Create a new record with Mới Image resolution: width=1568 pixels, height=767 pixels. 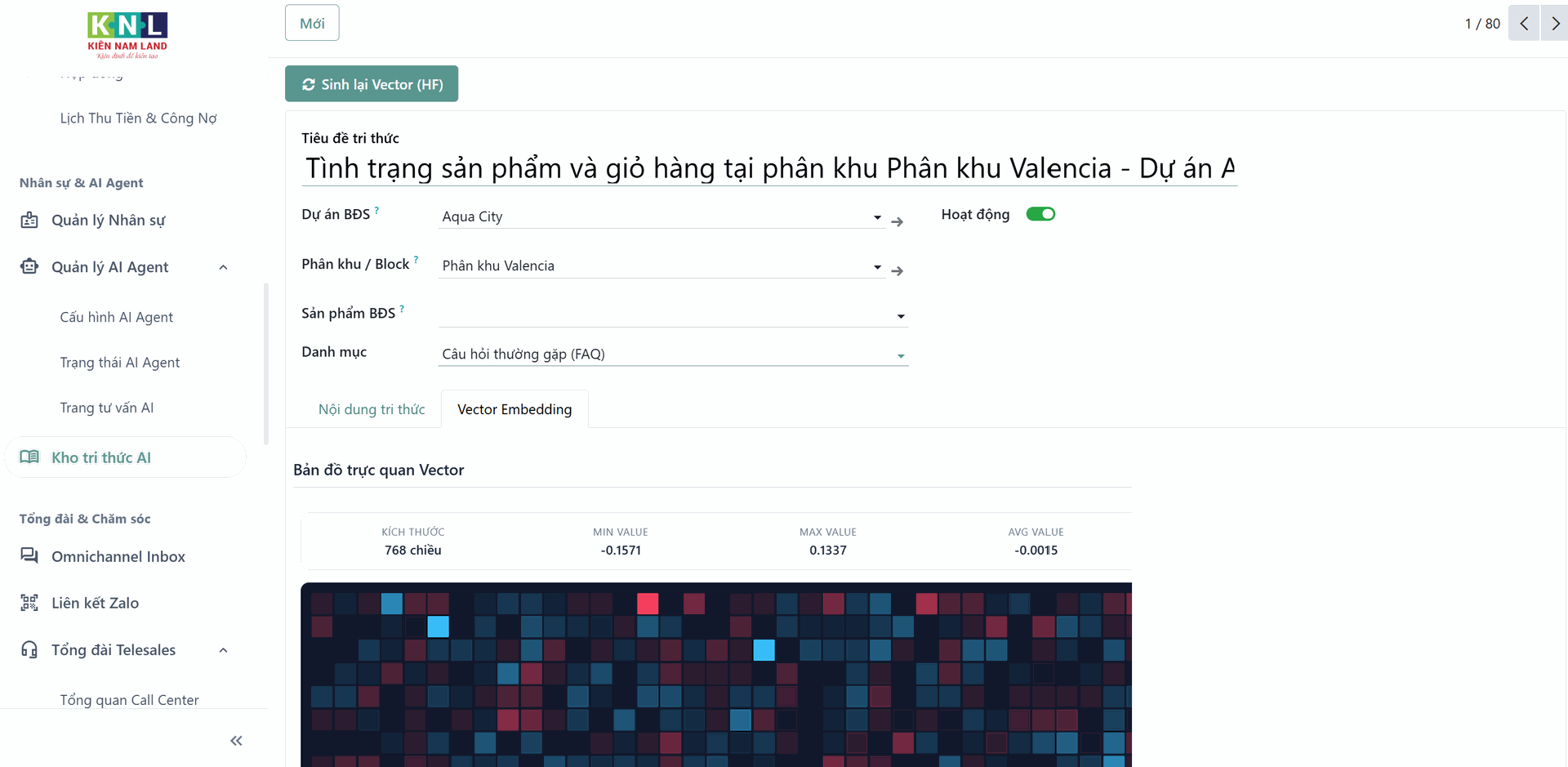click(312, 23)
